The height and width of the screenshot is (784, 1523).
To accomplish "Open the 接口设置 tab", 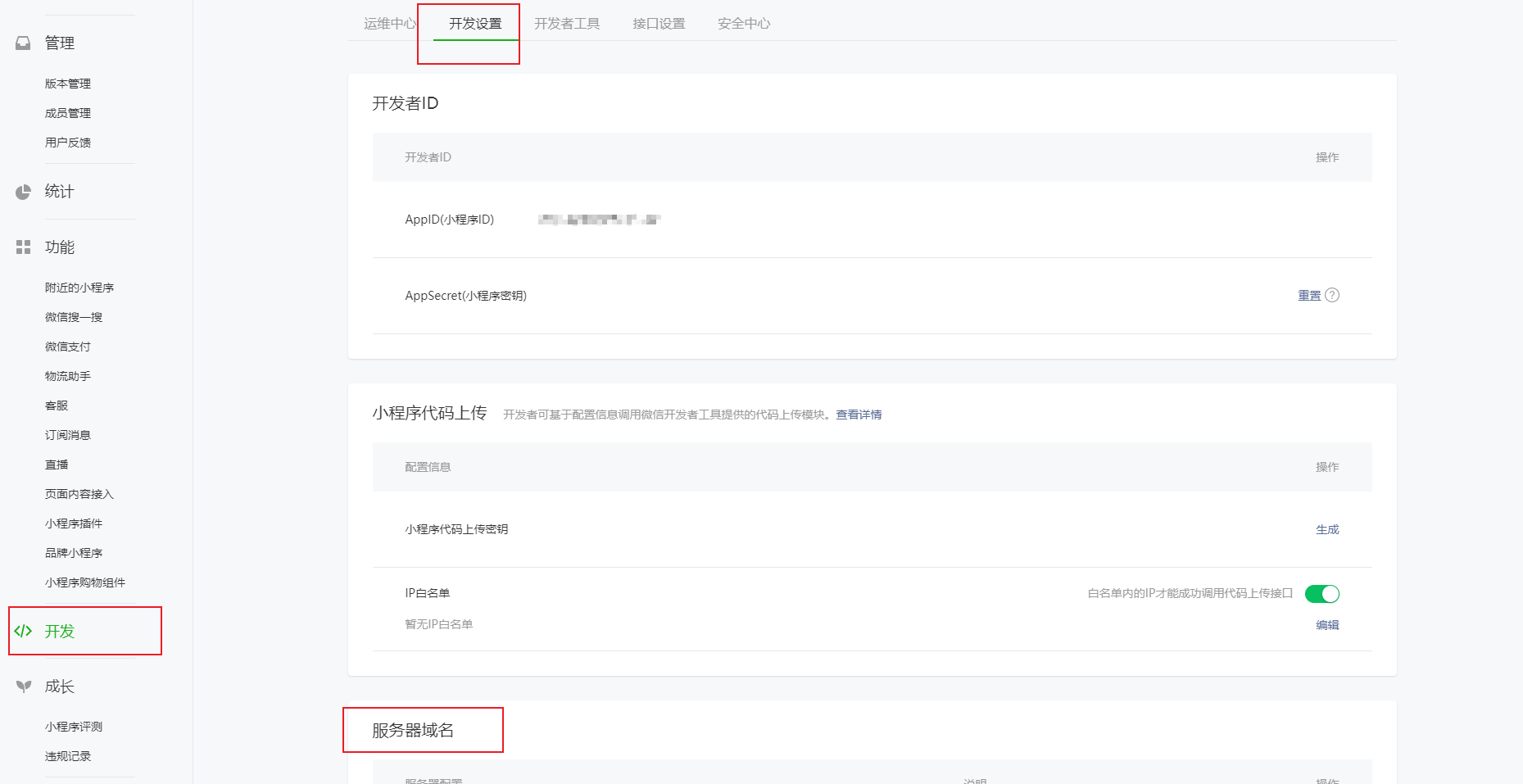I will [x=659, y=24].
